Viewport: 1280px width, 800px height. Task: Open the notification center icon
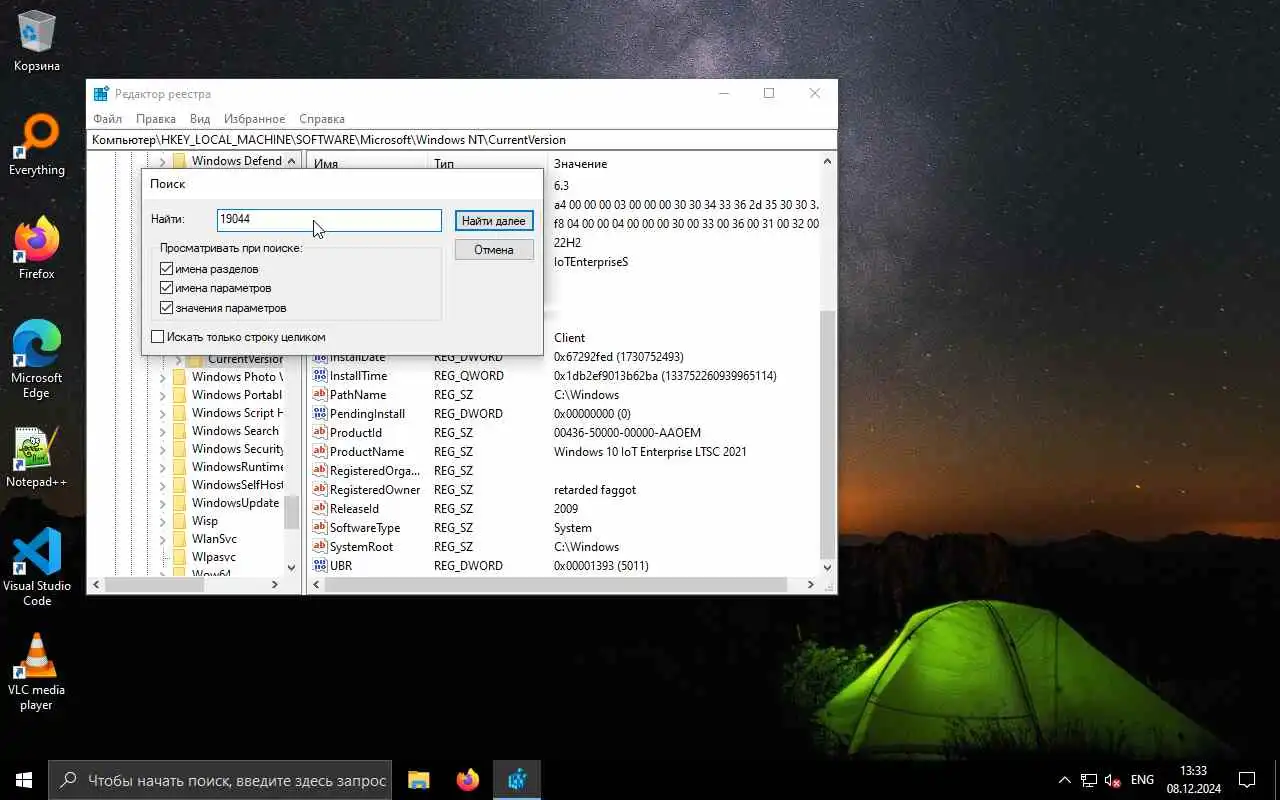[x=1247, y=780]
